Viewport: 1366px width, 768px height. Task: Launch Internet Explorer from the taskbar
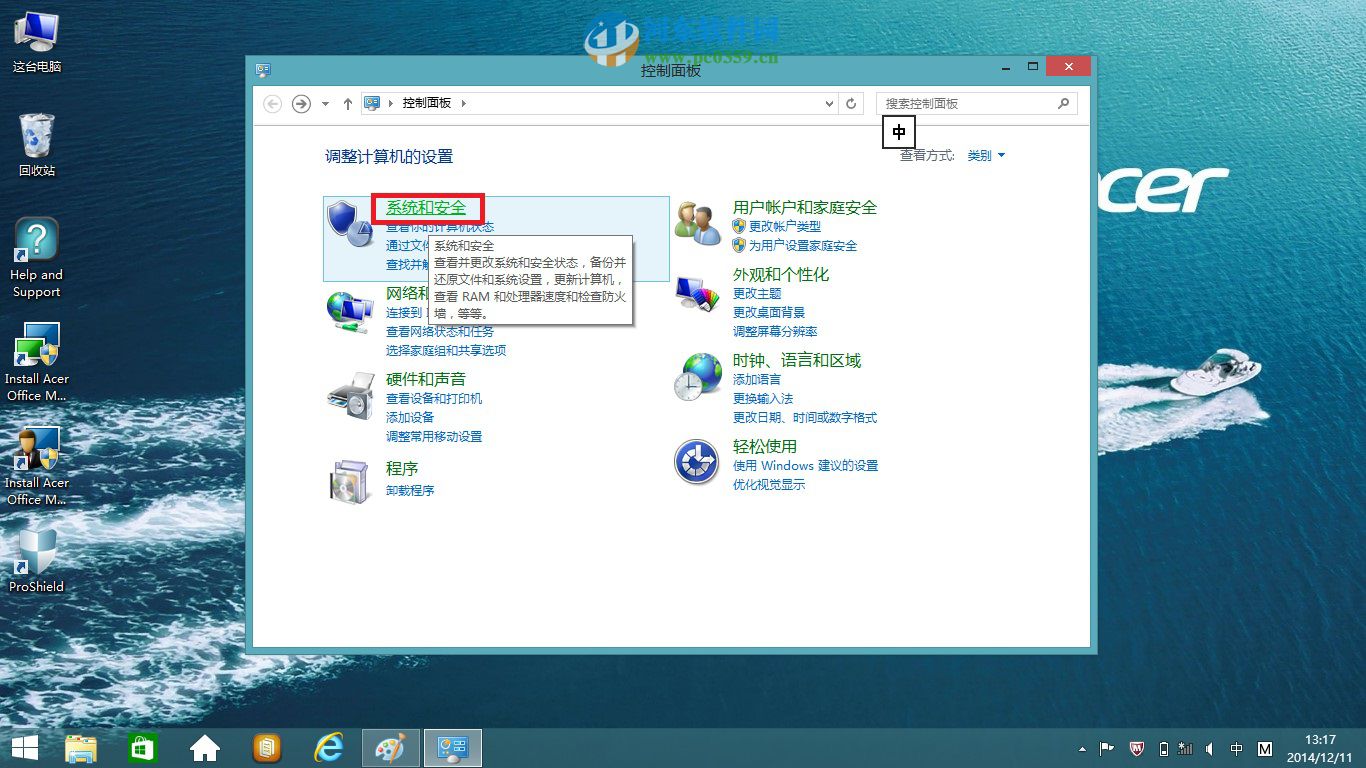click(x=328, y=747)
